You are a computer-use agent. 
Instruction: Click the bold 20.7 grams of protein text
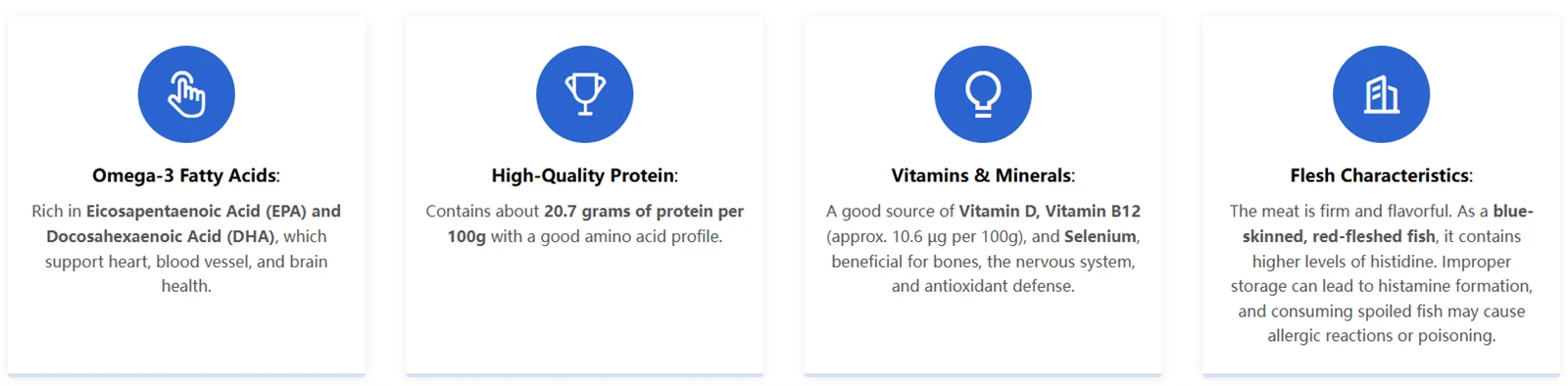click(x=629, y=211)
